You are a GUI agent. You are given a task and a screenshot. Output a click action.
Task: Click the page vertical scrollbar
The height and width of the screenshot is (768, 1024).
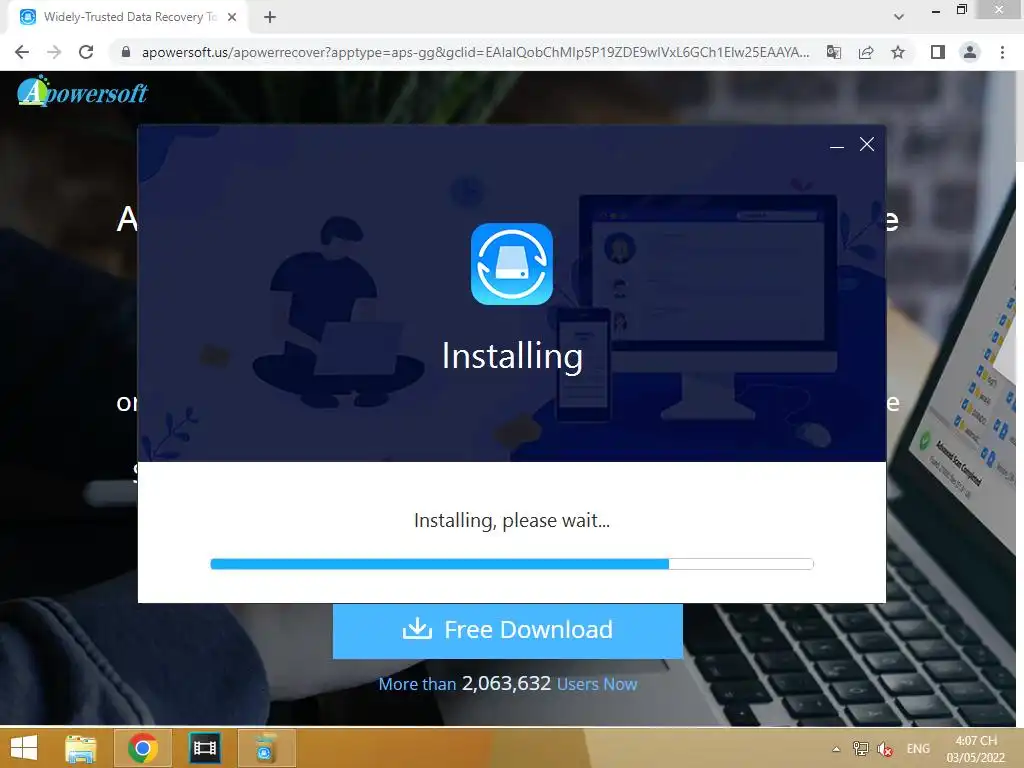(x=1019, y=398)
